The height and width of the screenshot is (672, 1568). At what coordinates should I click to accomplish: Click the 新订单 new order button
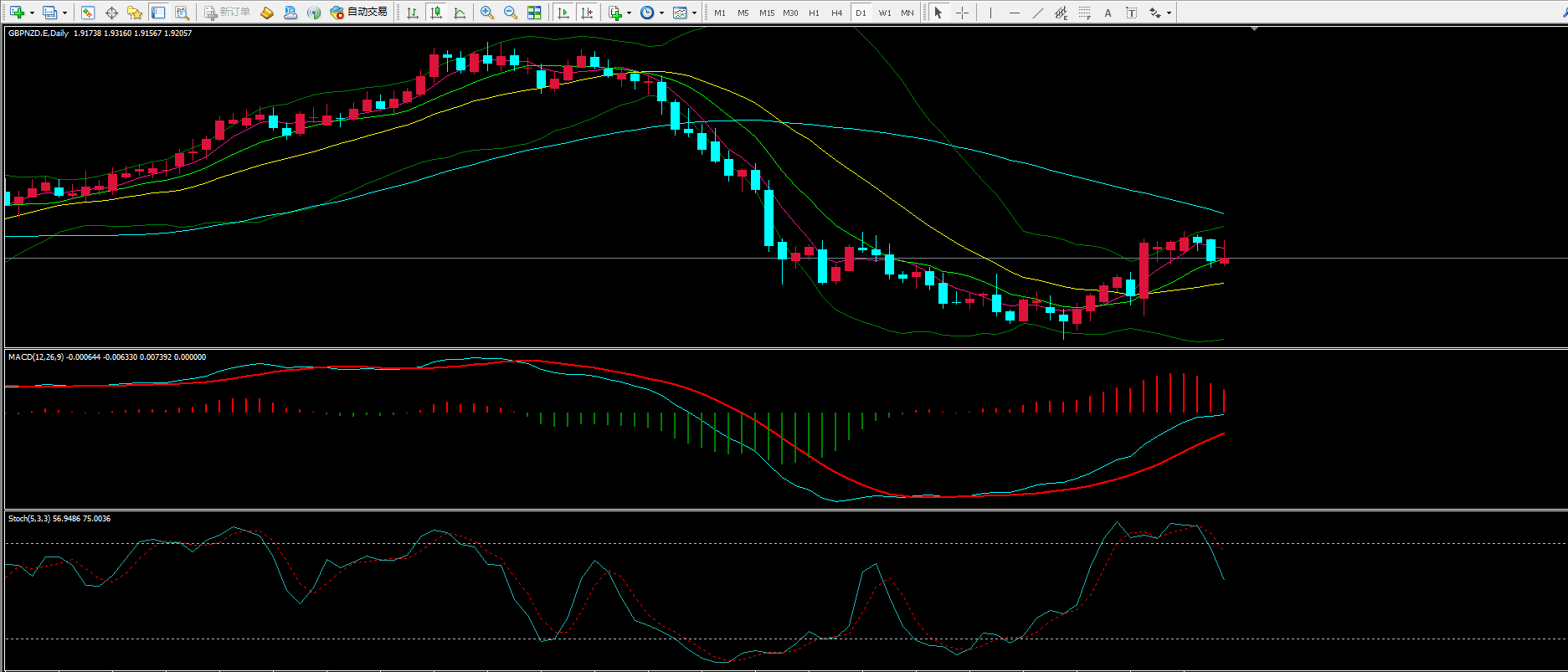tap(227, 13)
